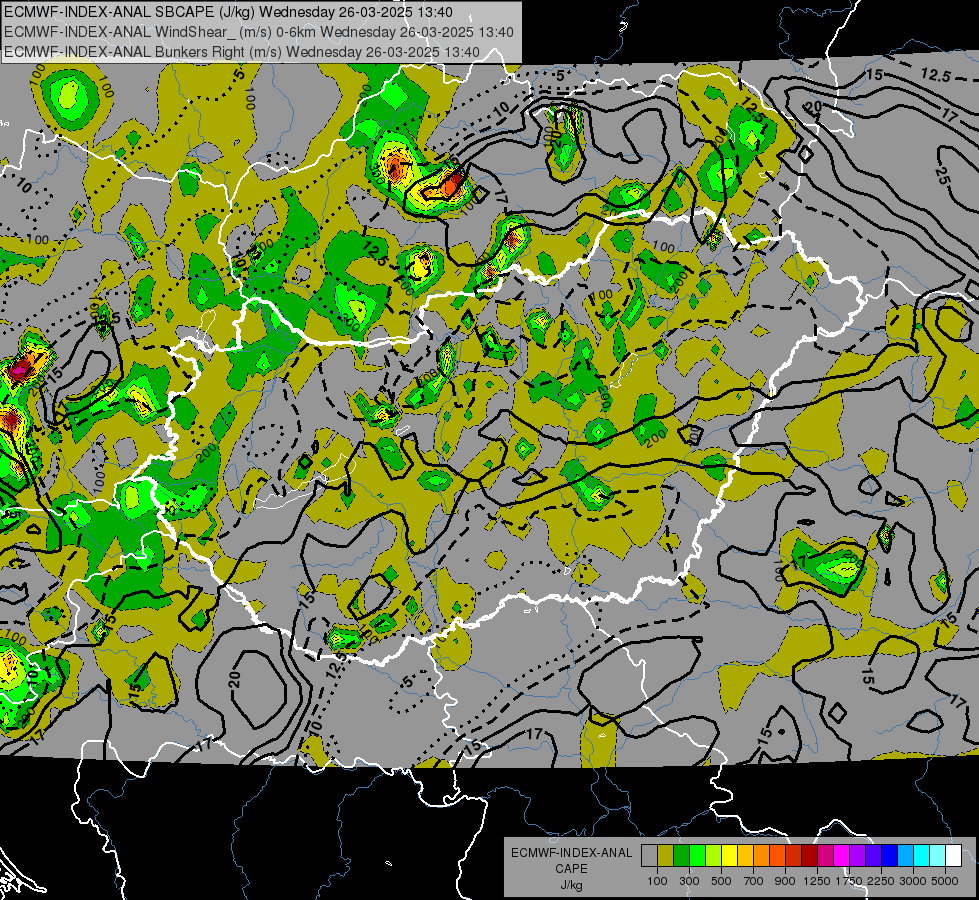
Task: Click the 900 tick label under colorbar
Action: coord(785,881)
